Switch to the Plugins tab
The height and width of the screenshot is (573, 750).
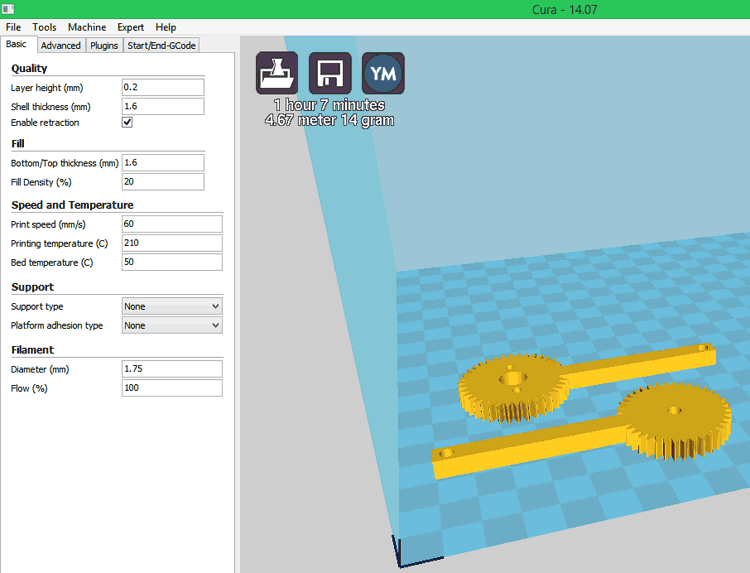[104, 45]
